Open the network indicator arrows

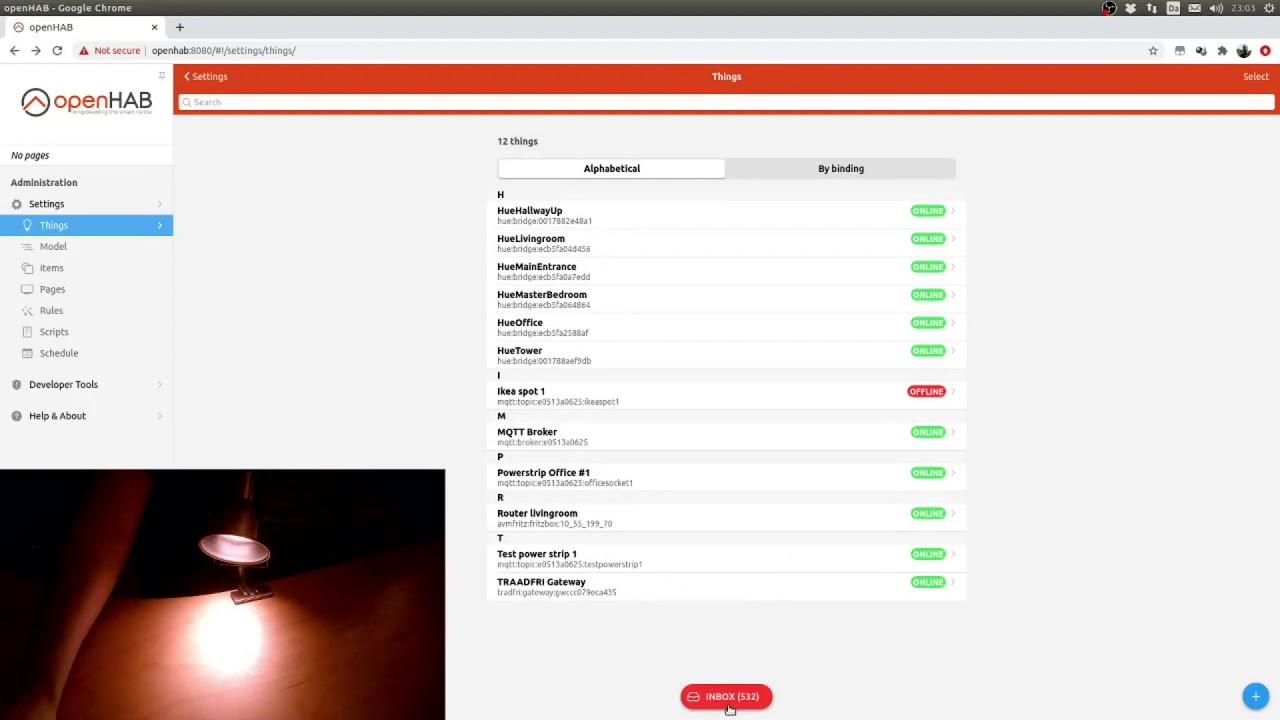[x=1152, y=8]
